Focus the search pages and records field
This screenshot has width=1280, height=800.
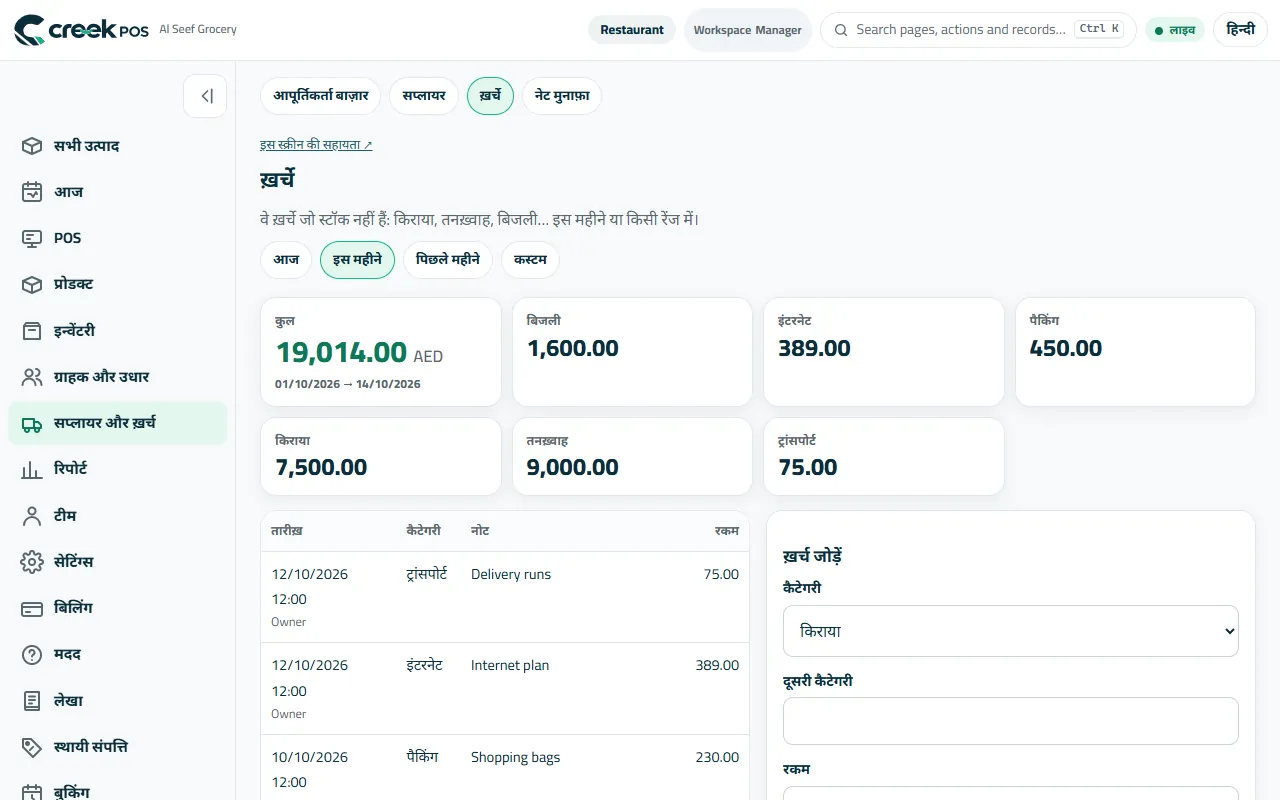pos(978,30)
